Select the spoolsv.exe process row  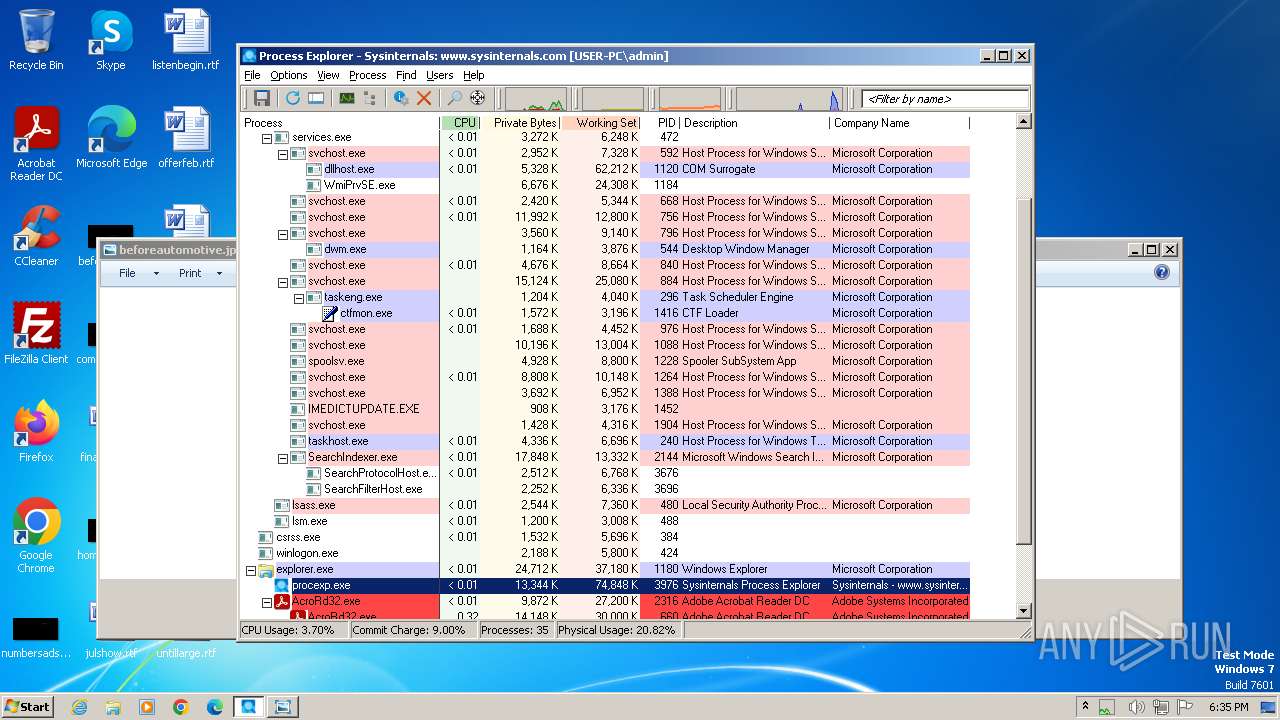tap(605, 361)
